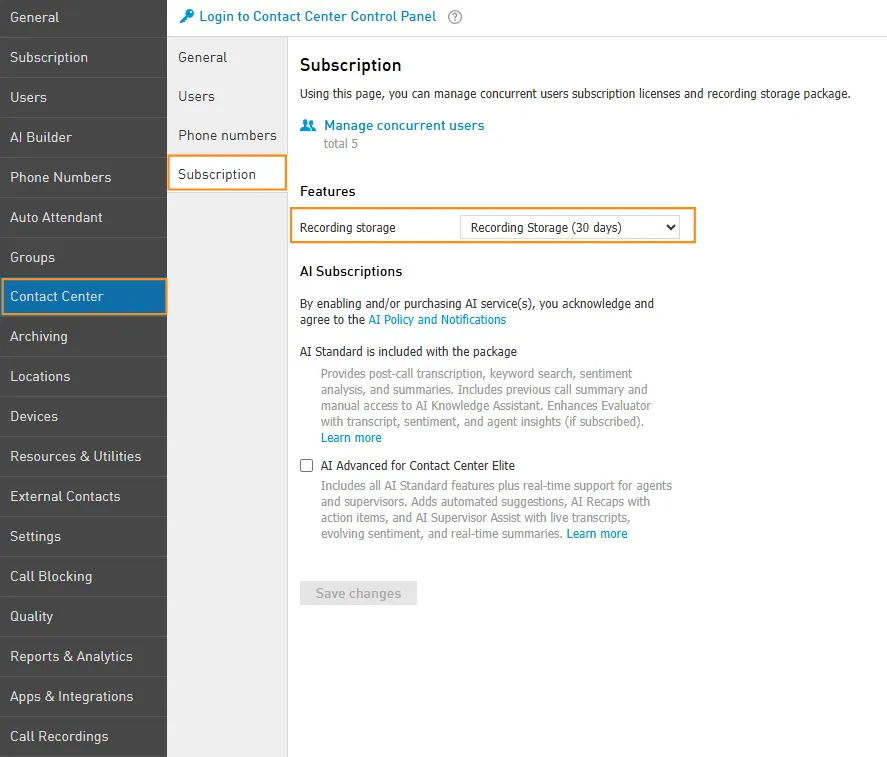This screenshot has width=887, height=757.
Task: Enable AI Advanced for Contact Center Elite
Action: pos(307,466)
